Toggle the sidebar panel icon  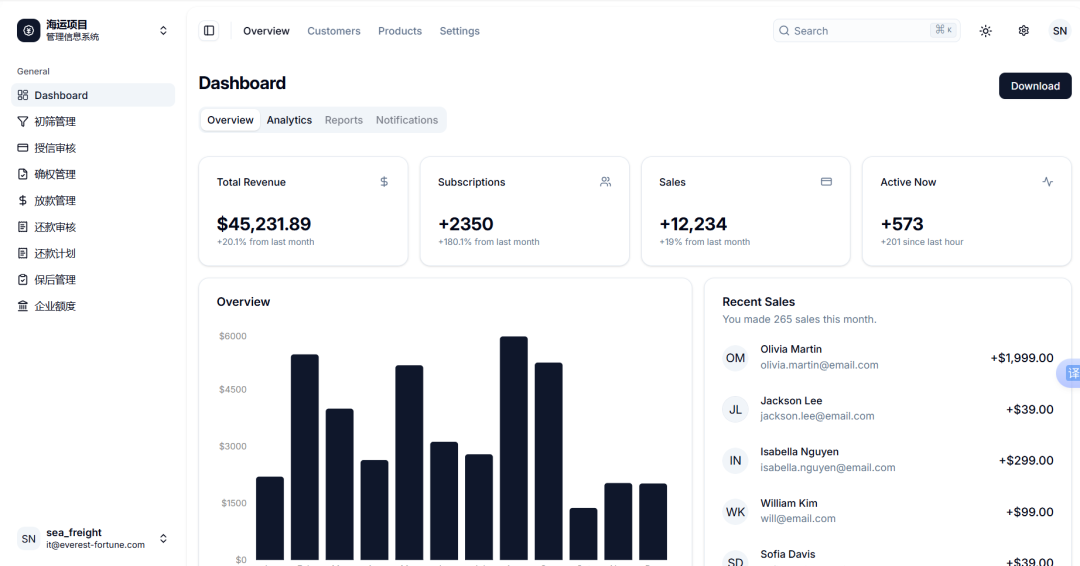[x=209, y=30]
